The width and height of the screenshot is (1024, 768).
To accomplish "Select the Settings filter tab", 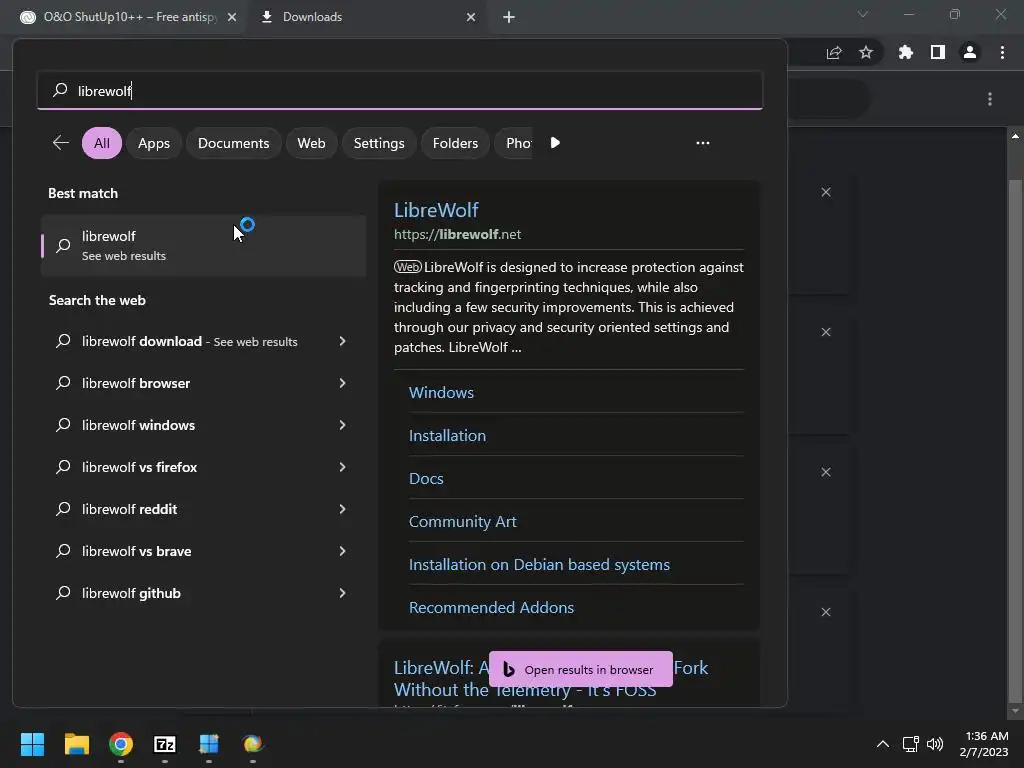I will coord(379,143).
